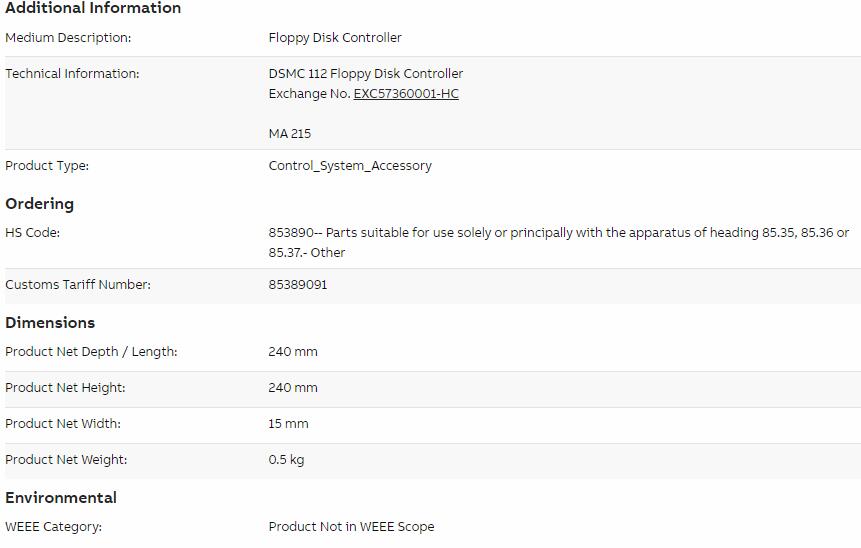Click the Product Net Weight label
Viewport: 861px width, 548px height.
pos(66,460)
